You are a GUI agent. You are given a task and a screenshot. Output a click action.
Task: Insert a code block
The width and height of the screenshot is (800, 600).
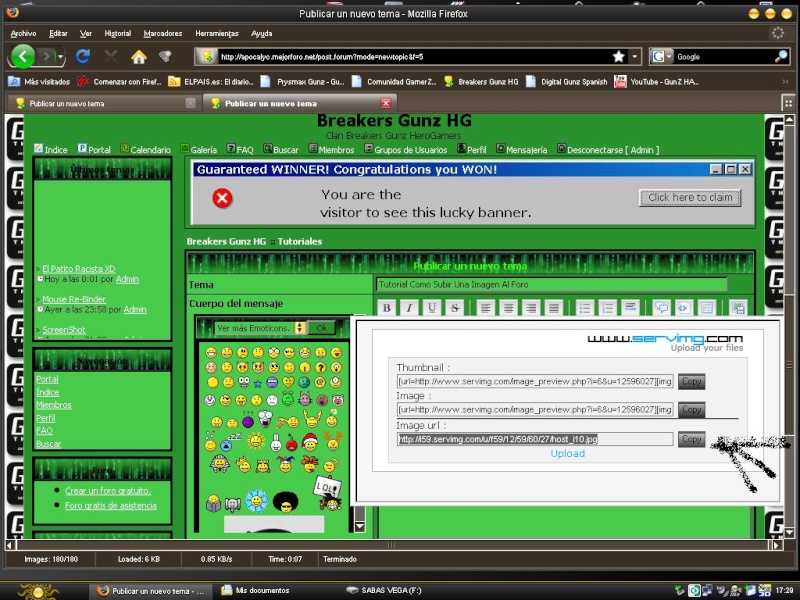click(684, 308)
